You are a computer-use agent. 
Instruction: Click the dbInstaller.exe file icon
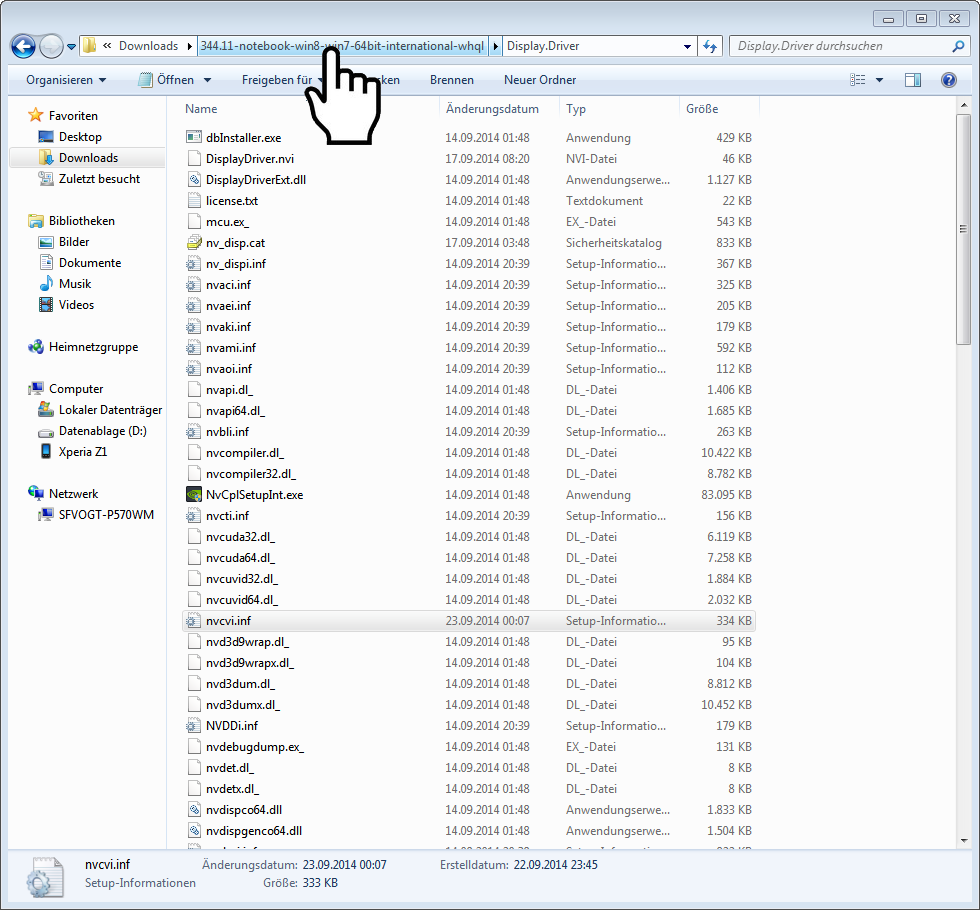pyautogui.click(x=194, y=138)
